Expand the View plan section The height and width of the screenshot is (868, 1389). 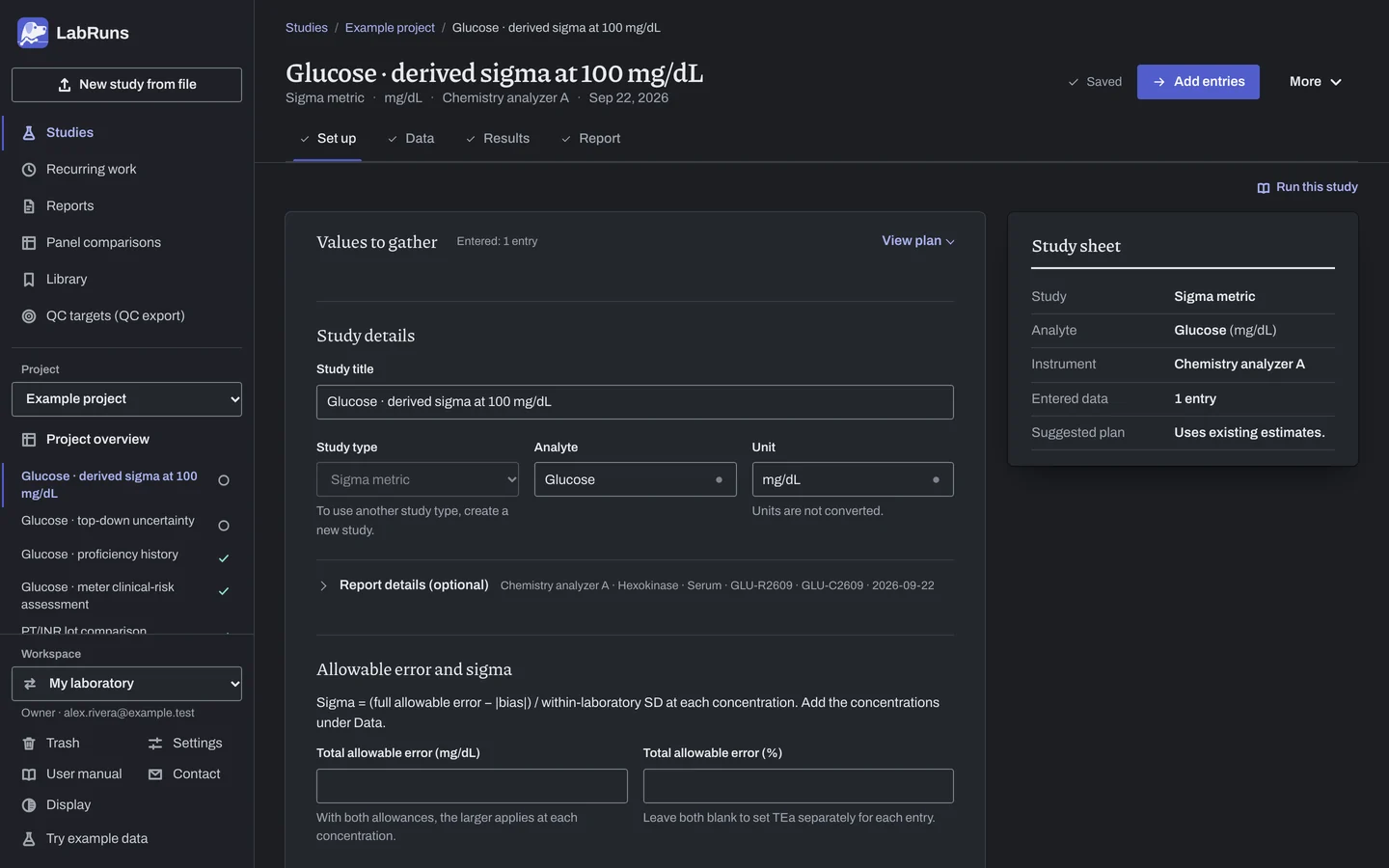917,241
